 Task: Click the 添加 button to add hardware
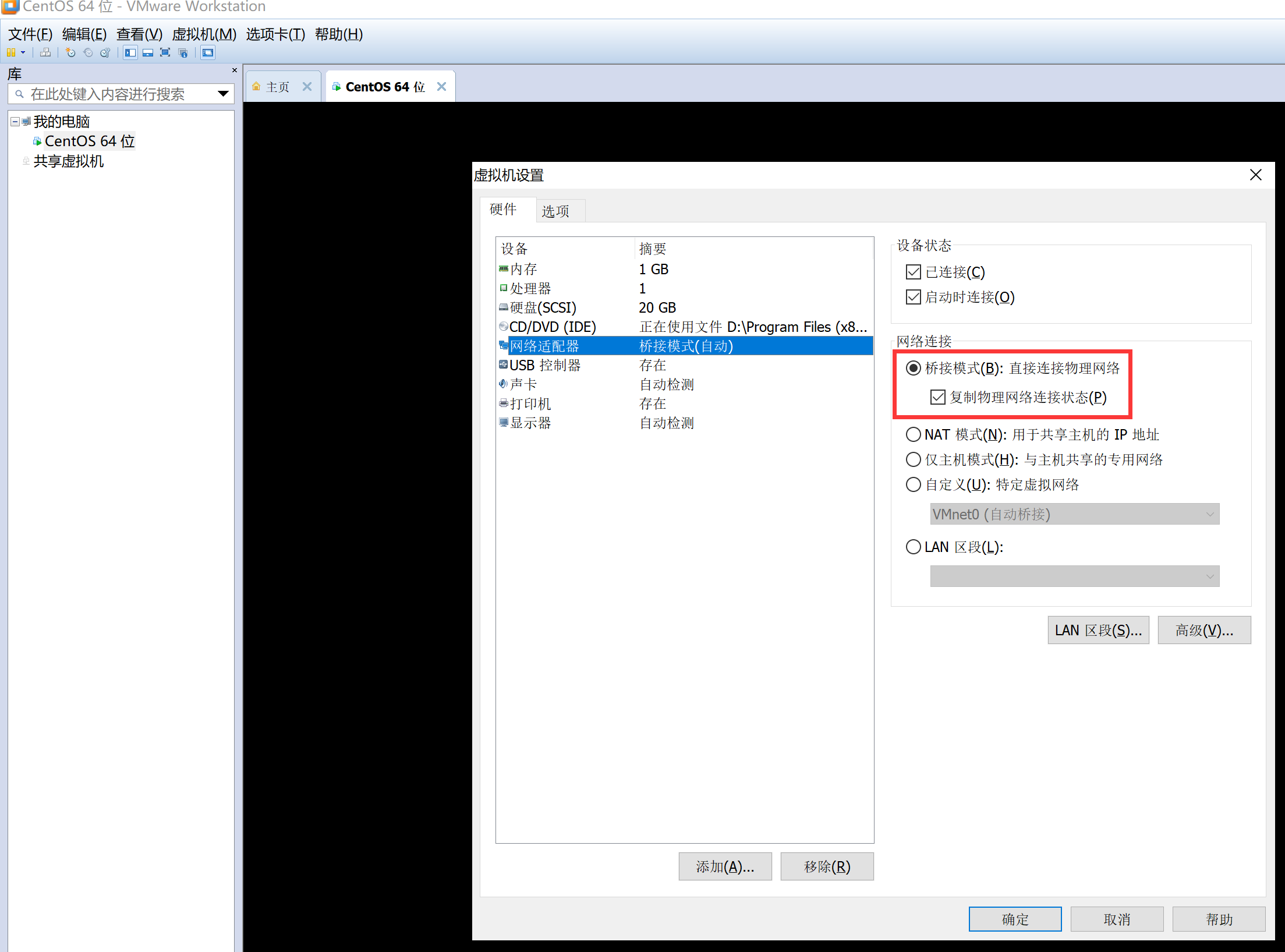[725, 866]
